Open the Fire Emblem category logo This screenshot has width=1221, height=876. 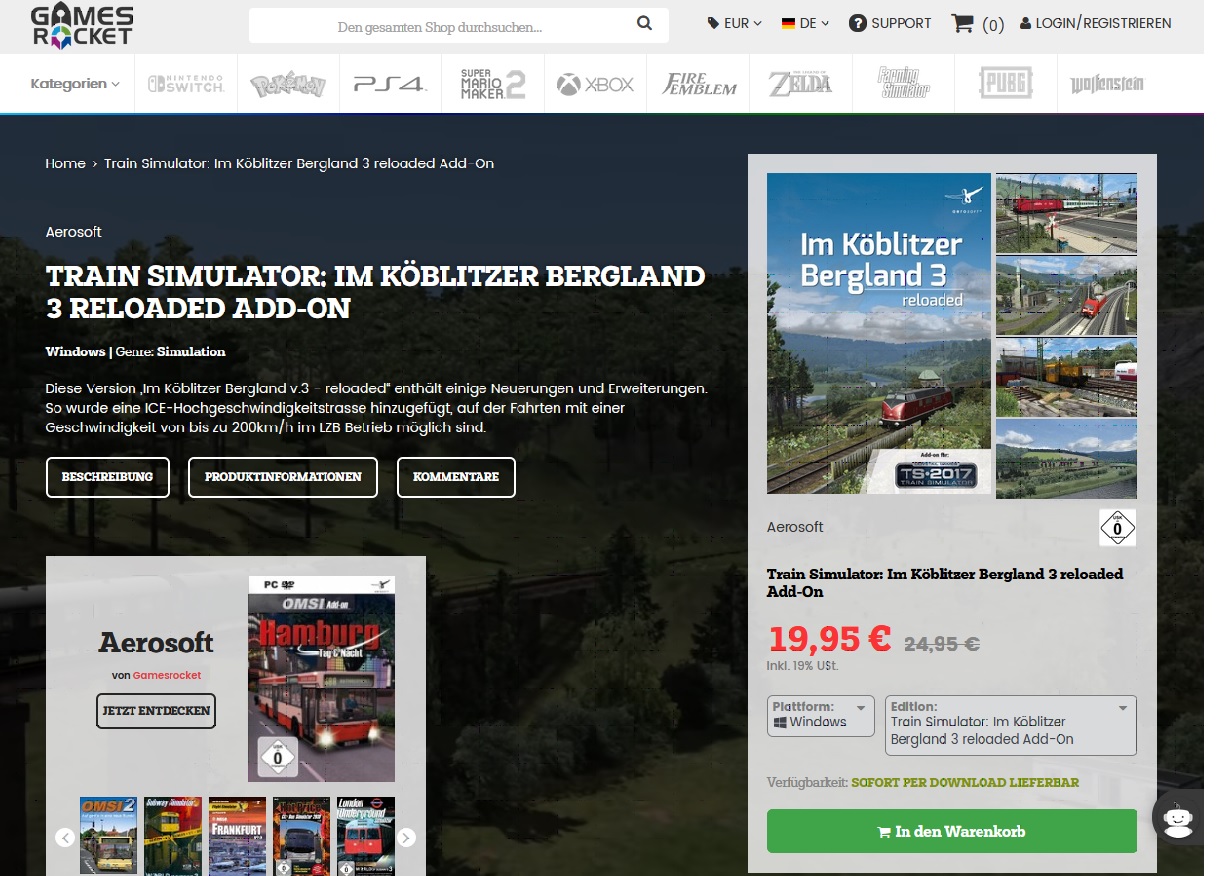pos(699,84)
